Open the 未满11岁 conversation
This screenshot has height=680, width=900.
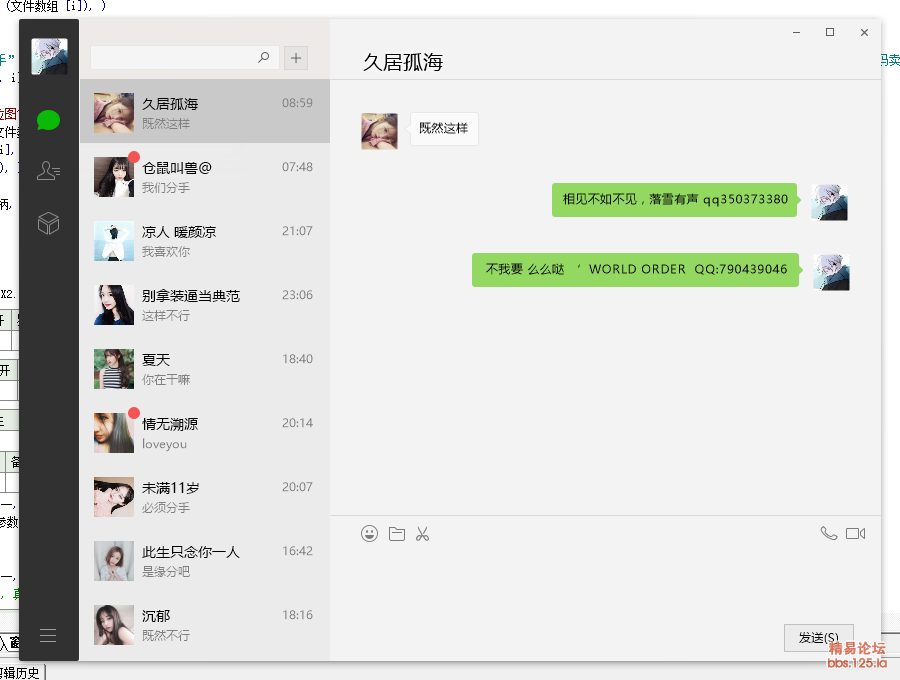(x=205, y=497)
